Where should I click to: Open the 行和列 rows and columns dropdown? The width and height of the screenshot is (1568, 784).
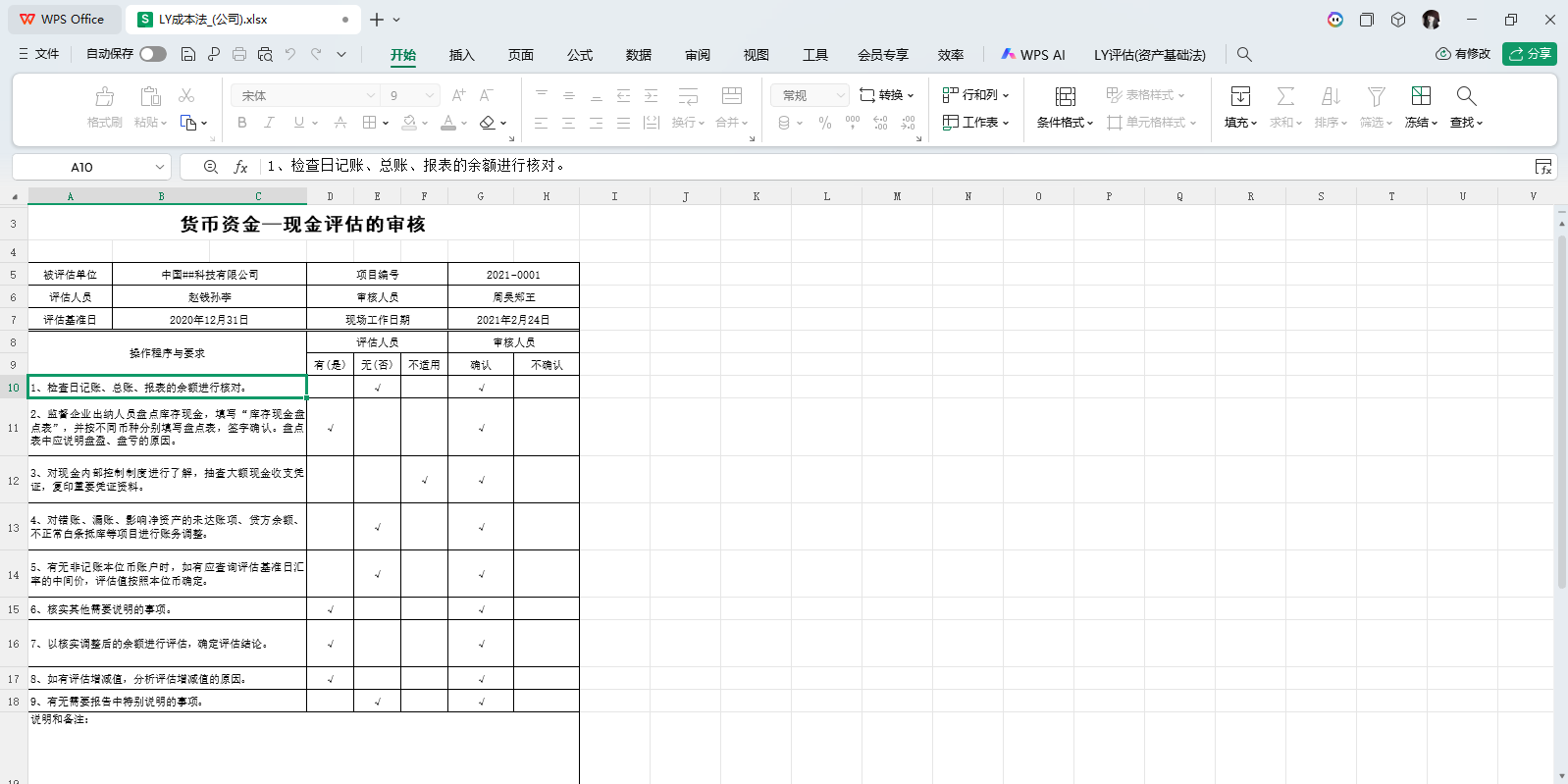click(x=976, y=95)
